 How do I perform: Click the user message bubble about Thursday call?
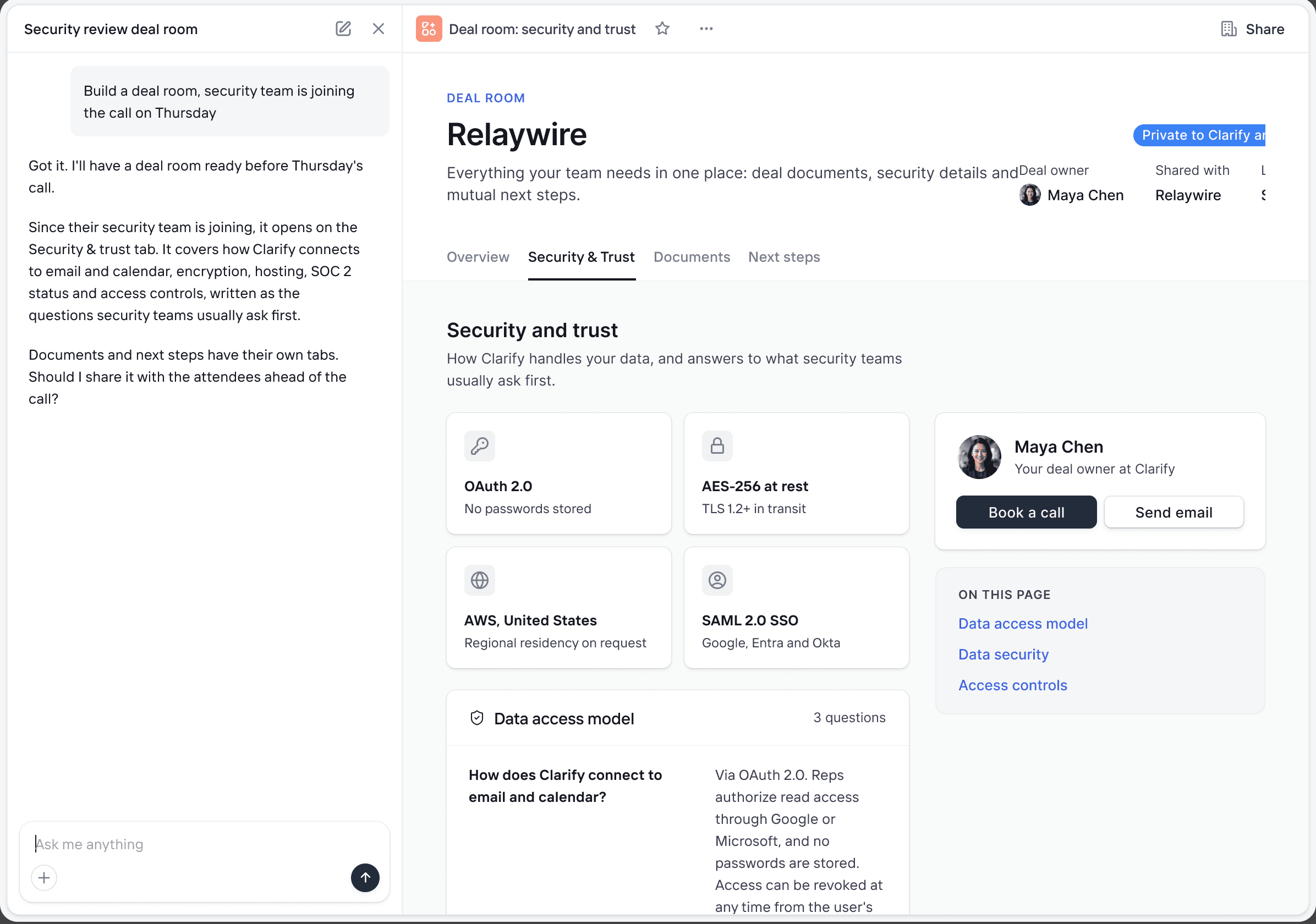pyautogui.click(x=230, y=101)
